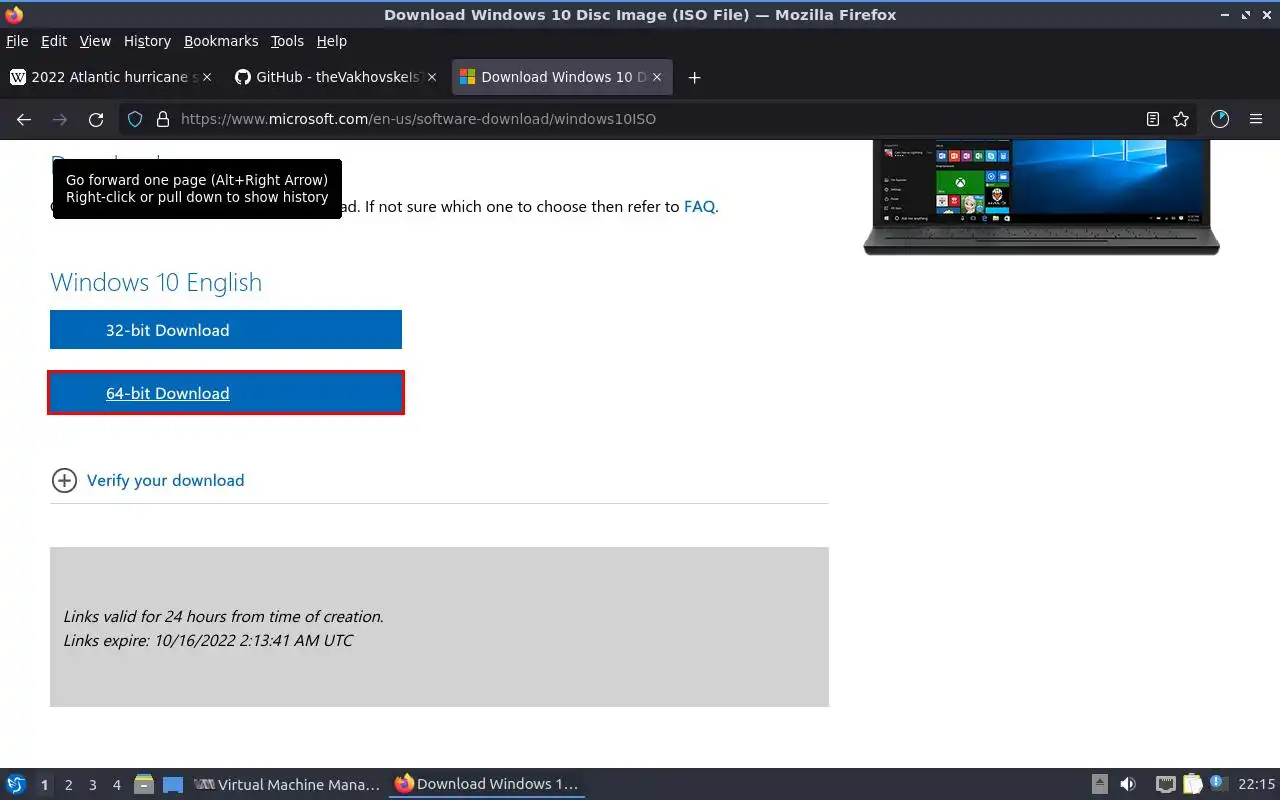1280x800 pixels.
Task: Open the Firefox account/extension icon in the toolbar
Action: tap(1220, 119)
